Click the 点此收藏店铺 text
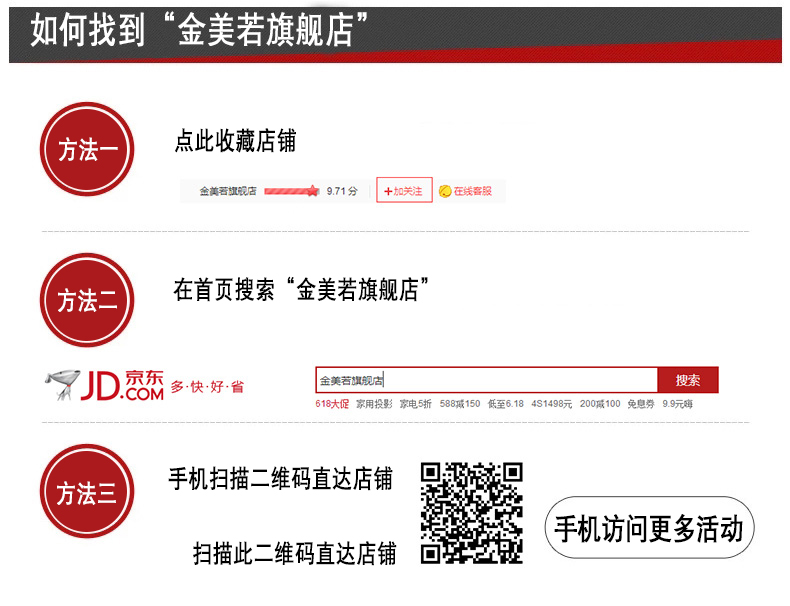This screenshot has height=606, width=790. [235, 141]
